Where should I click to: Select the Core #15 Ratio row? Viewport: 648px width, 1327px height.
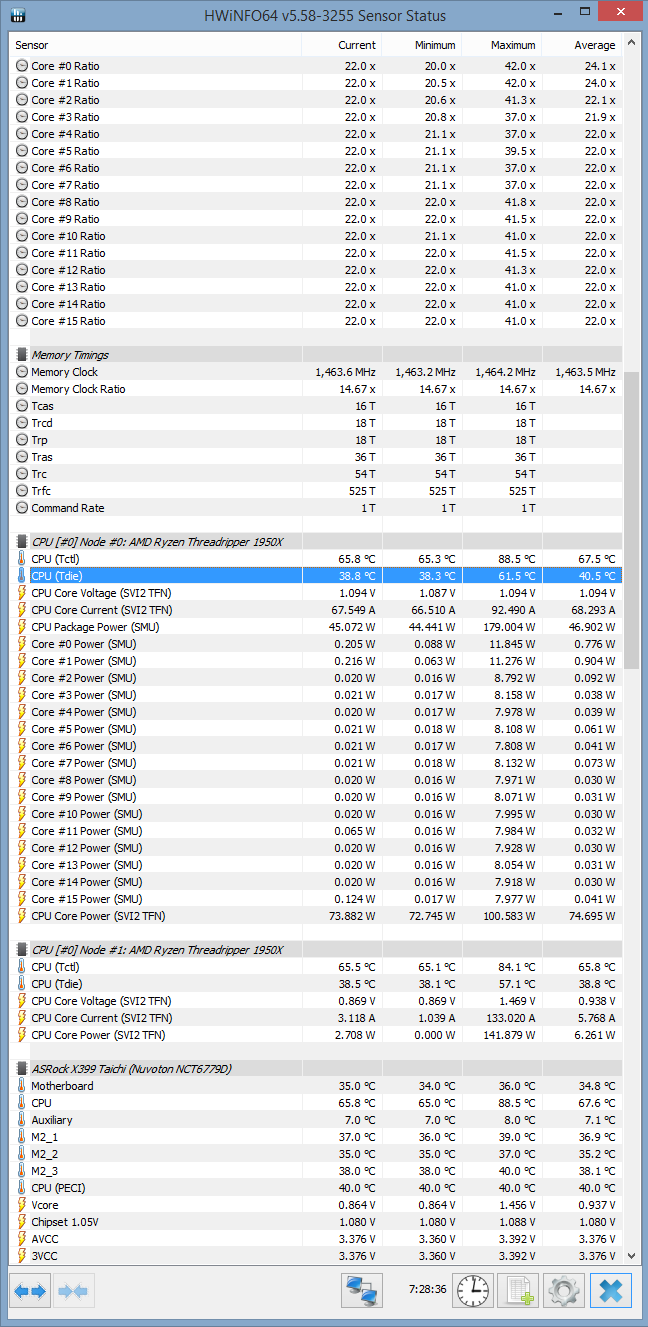[x=316, y=321]
